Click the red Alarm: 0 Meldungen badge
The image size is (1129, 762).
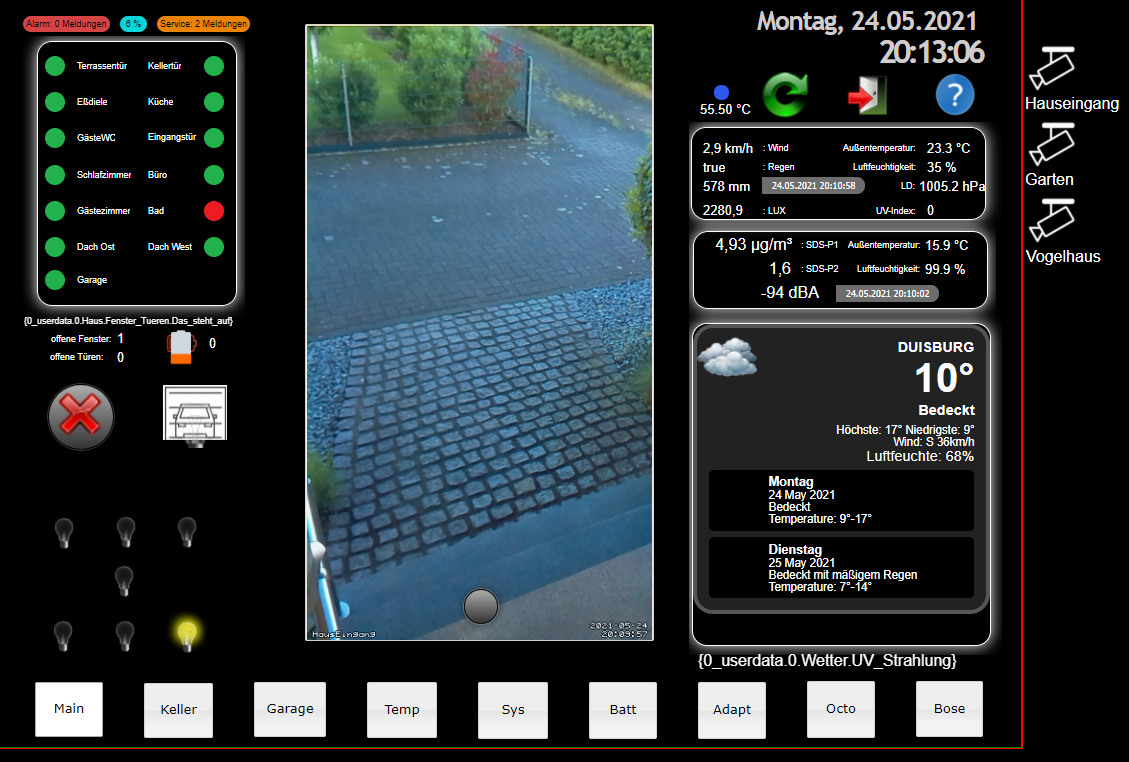(x=66, y=24)
